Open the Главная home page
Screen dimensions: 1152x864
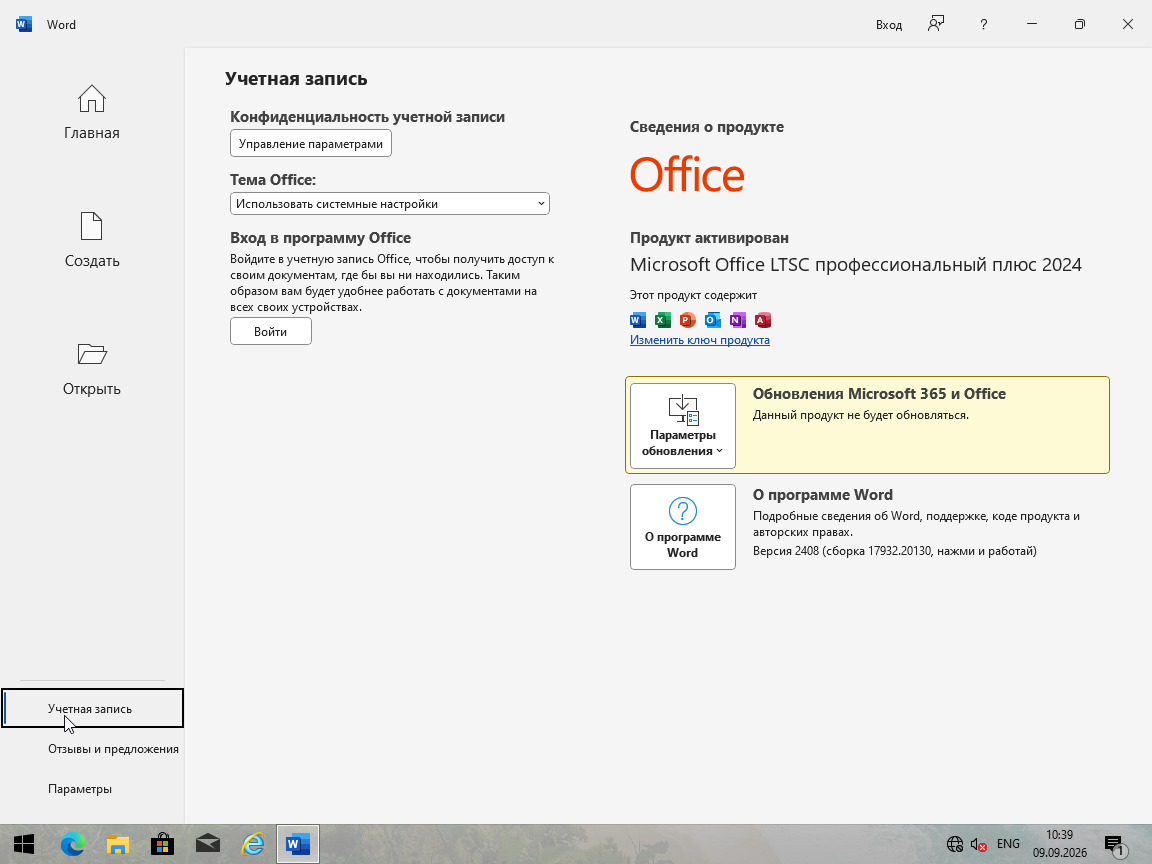(92, 112)
